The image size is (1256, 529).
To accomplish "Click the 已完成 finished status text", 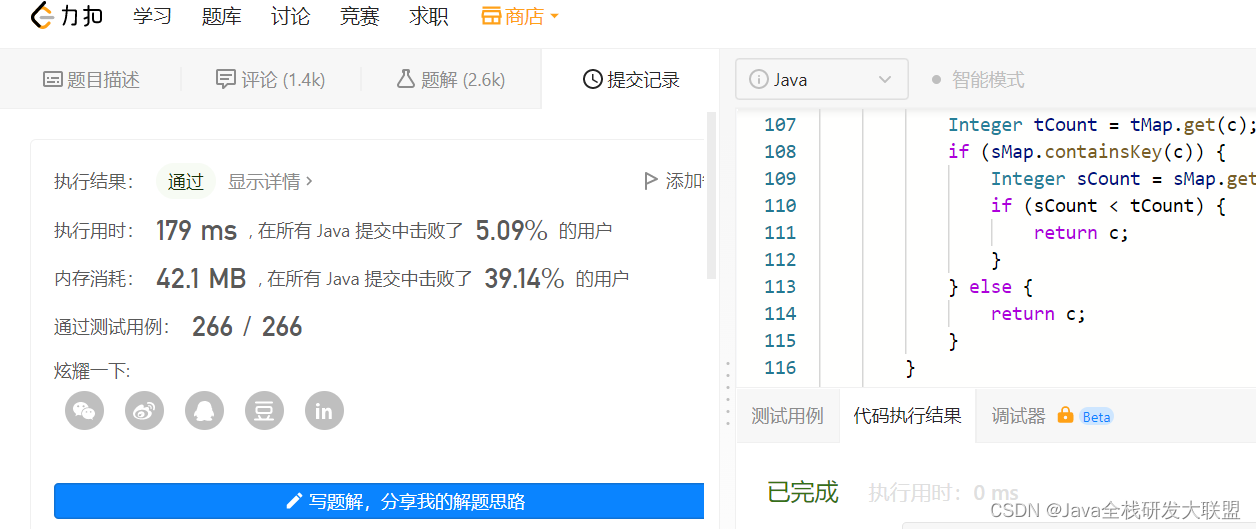I will point(802,492).
